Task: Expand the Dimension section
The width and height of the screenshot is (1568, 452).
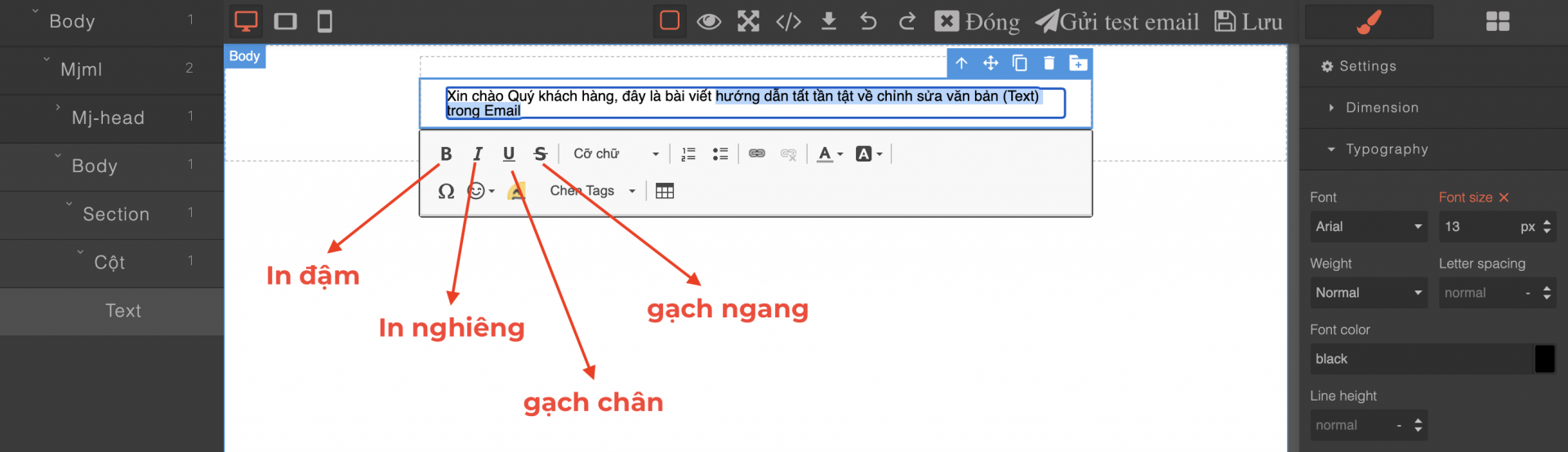Action: click(1382, 108)
